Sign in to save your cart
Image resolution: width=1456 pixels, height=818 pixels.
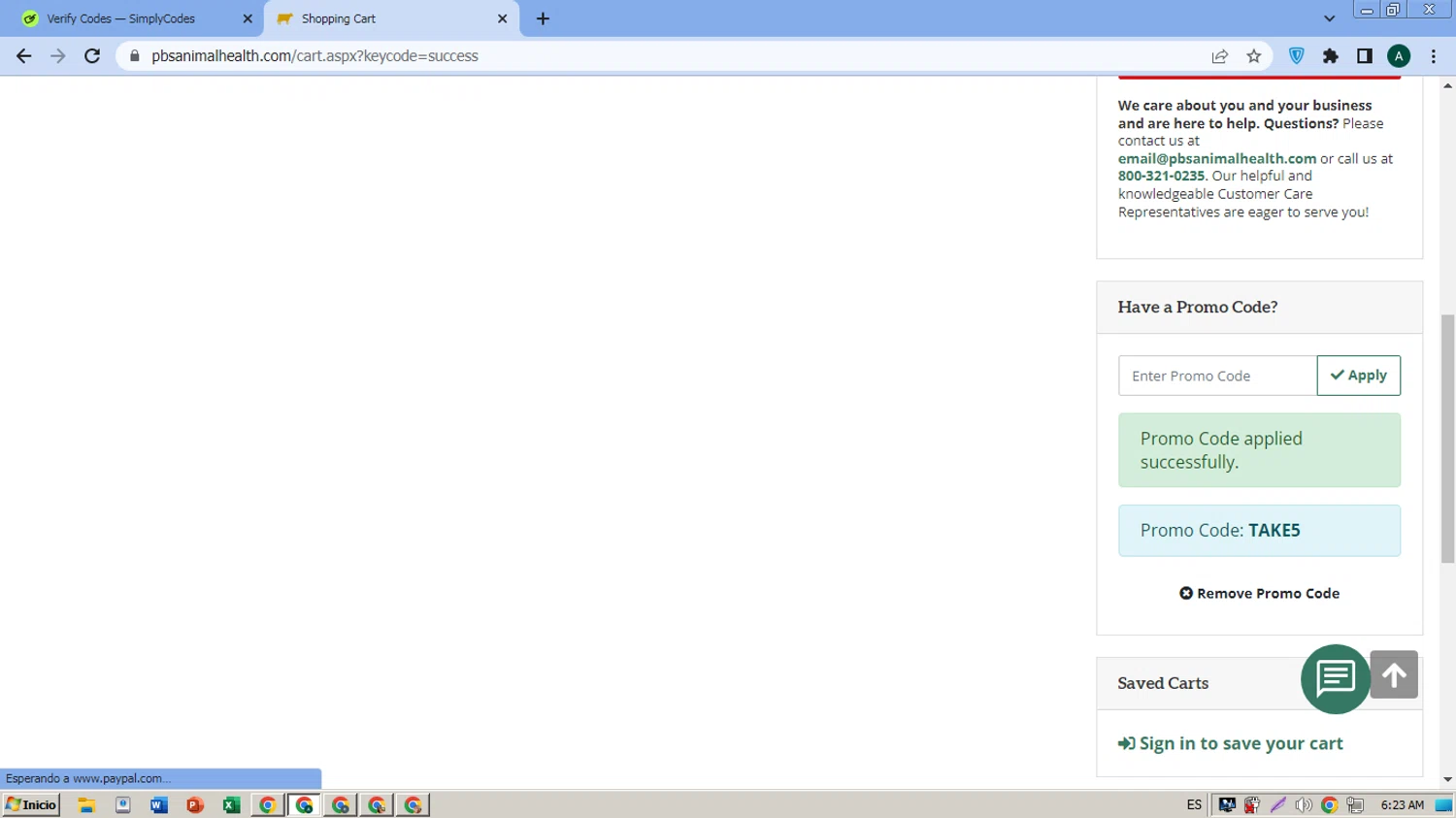tap(1231, 743)
